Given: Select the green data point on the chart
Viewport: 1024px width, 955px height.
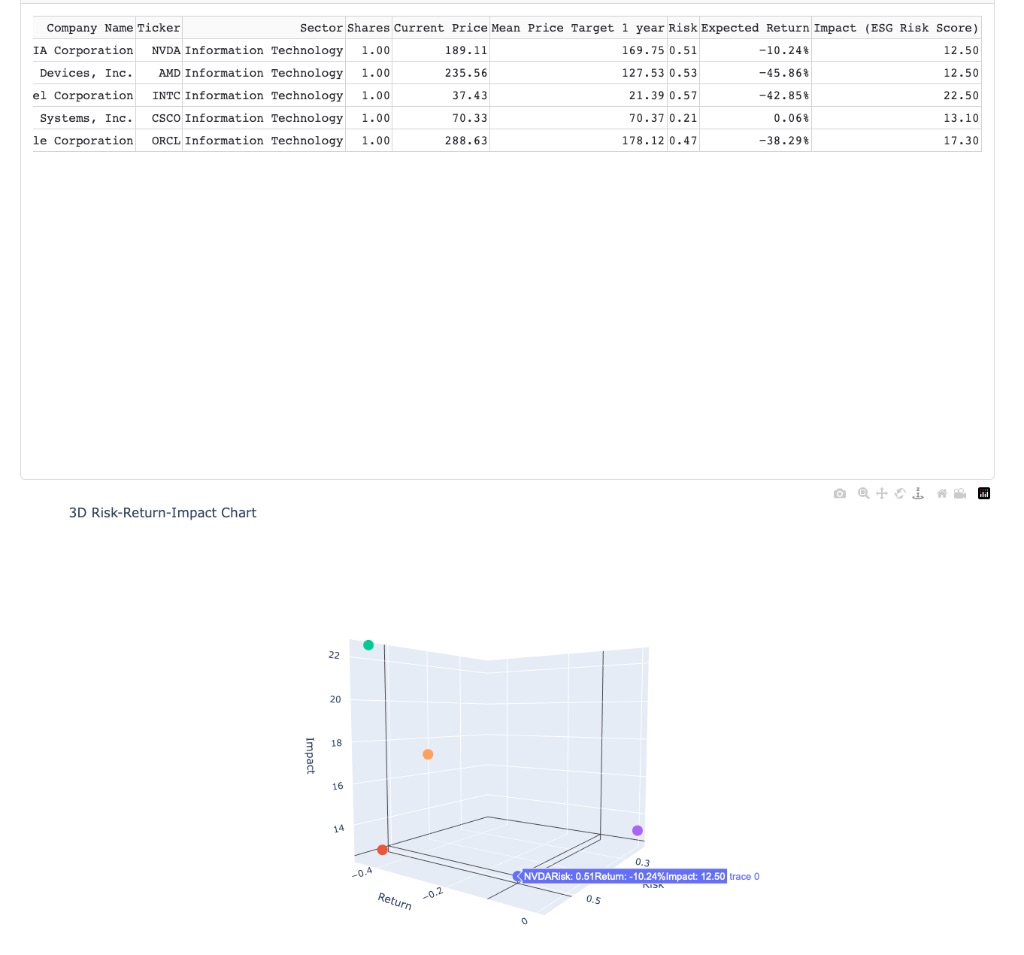Looking at the screenshot, I should pos(368,645).
